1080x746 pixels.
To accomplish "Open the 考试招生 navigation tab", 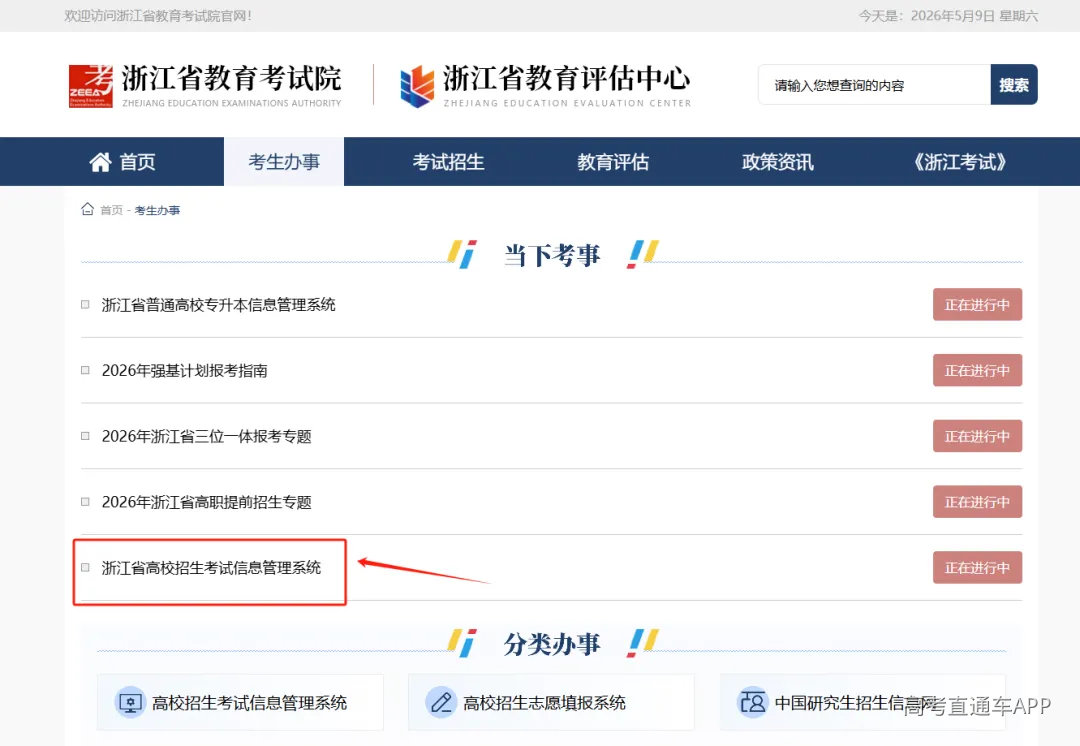I will click(448, 162).
